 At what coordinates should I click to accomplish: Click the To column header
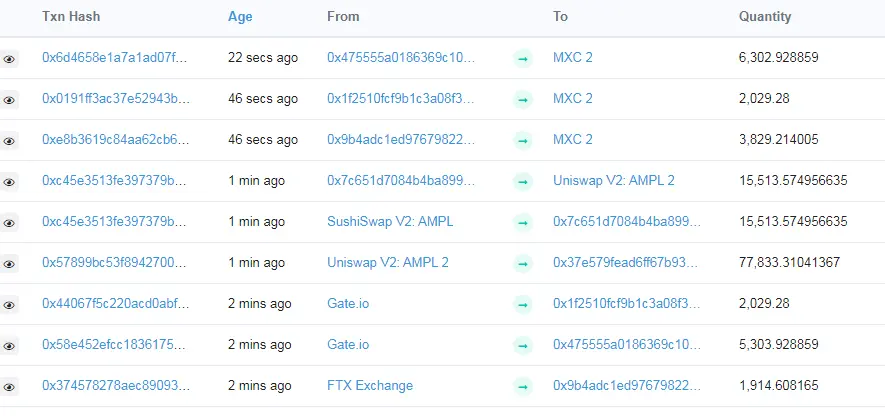click(x=560, y=16)
